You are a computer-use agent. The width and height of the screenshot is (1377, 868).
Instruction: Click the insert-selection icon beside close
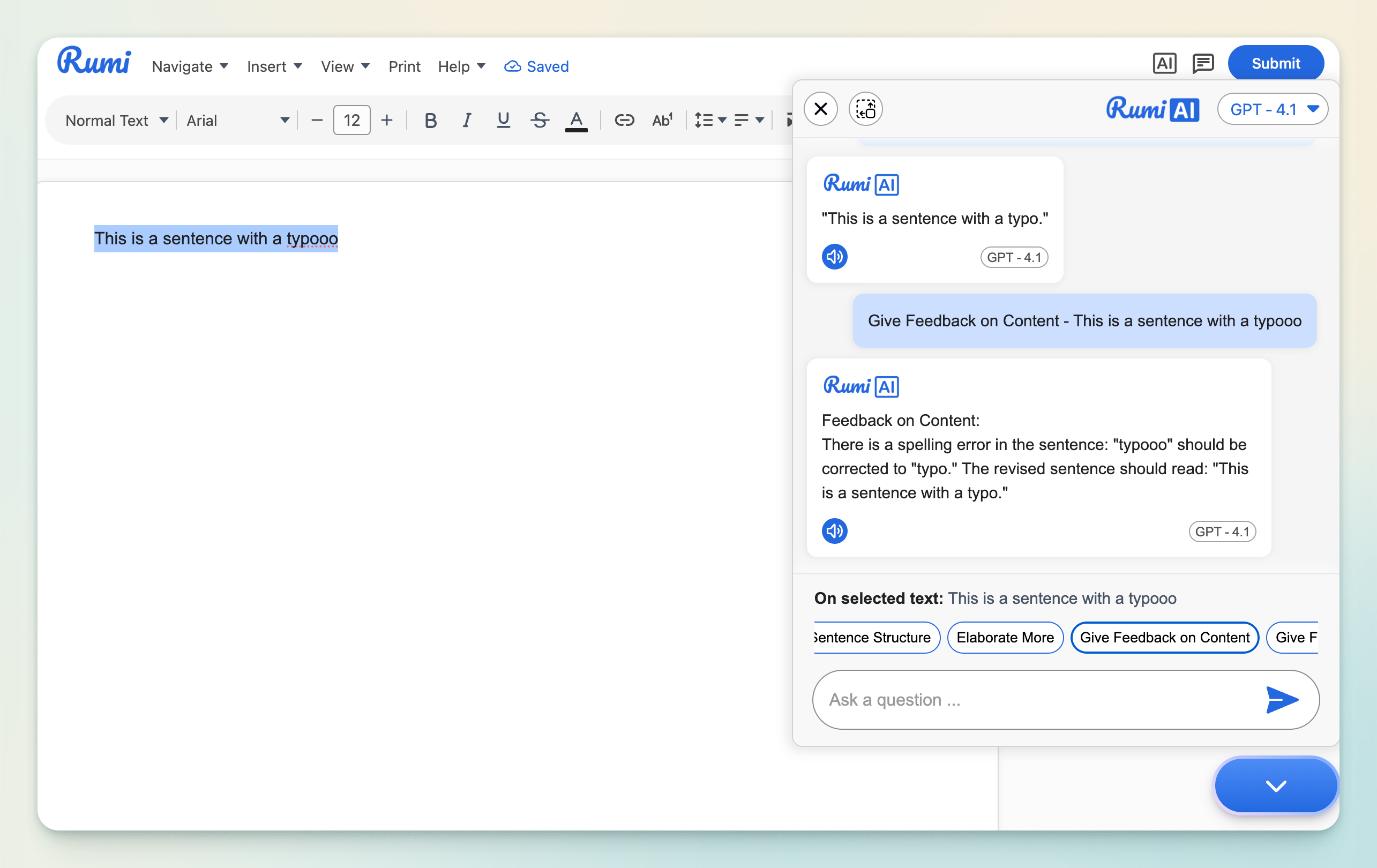pyautogui.click(x=865, y=109)
